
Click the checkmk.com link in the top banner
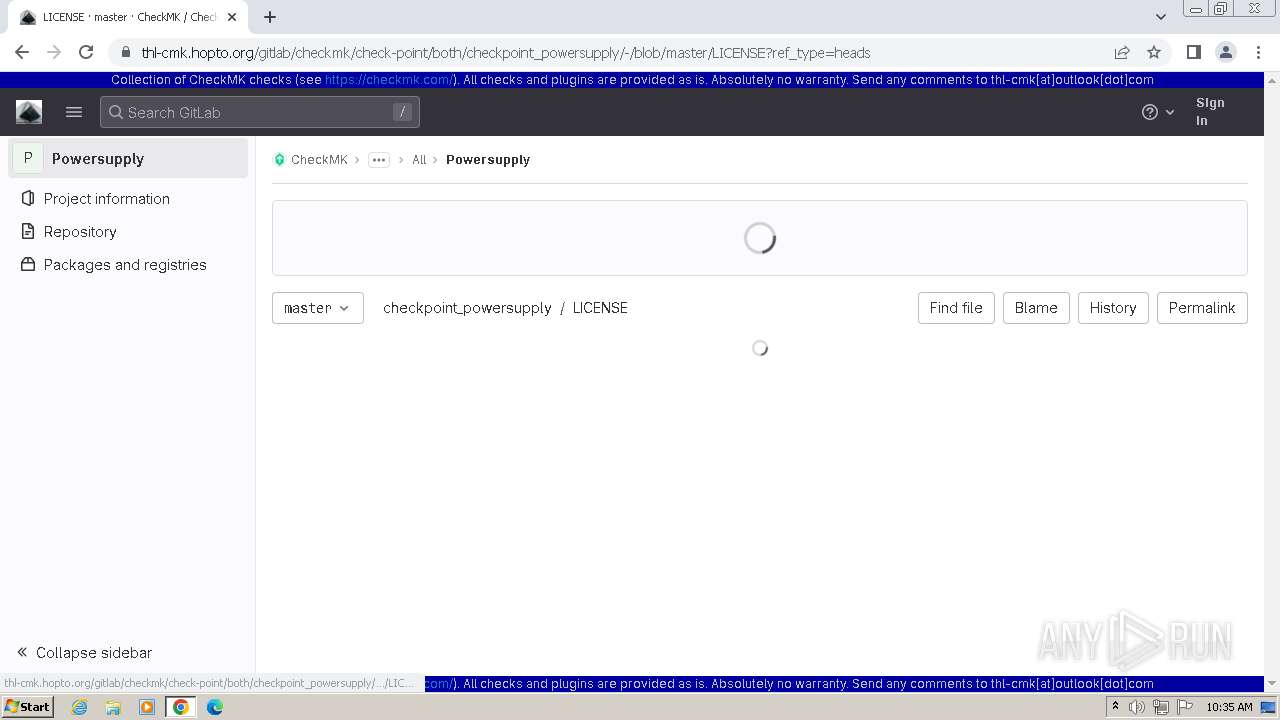point(389,80)
